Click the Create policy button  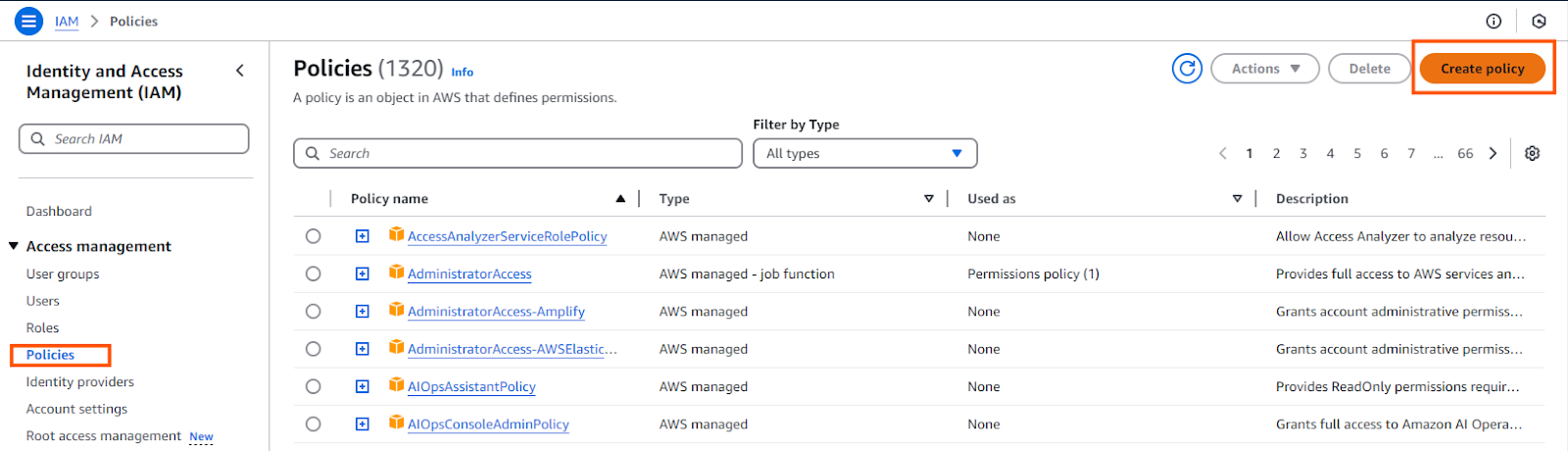tap(1483, 69)
